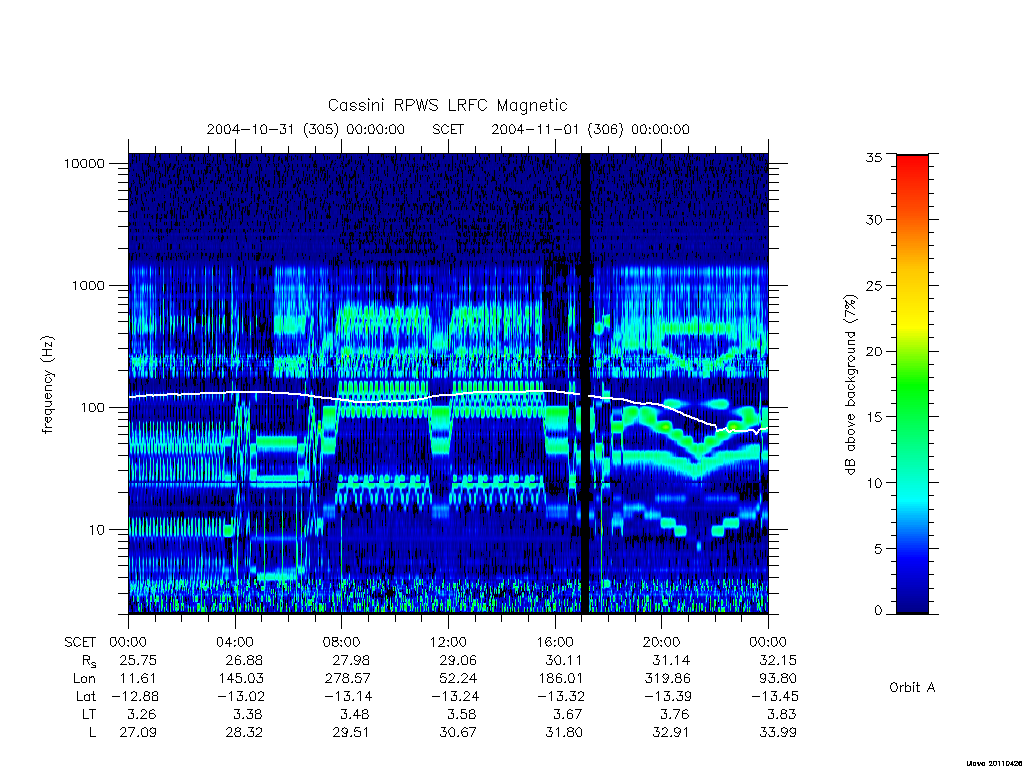Click LT value 3.83
The height and width of the screenshot is (768, 1024).
(782, 714)
